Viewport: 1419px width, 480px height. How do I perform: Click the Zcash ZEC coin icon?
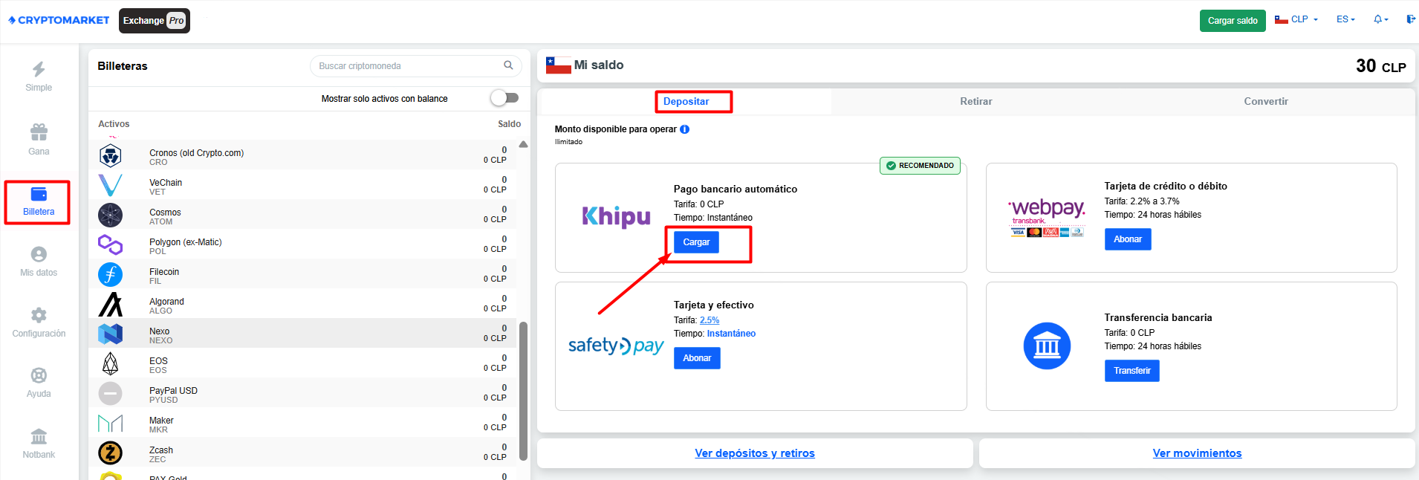[110, 453]
